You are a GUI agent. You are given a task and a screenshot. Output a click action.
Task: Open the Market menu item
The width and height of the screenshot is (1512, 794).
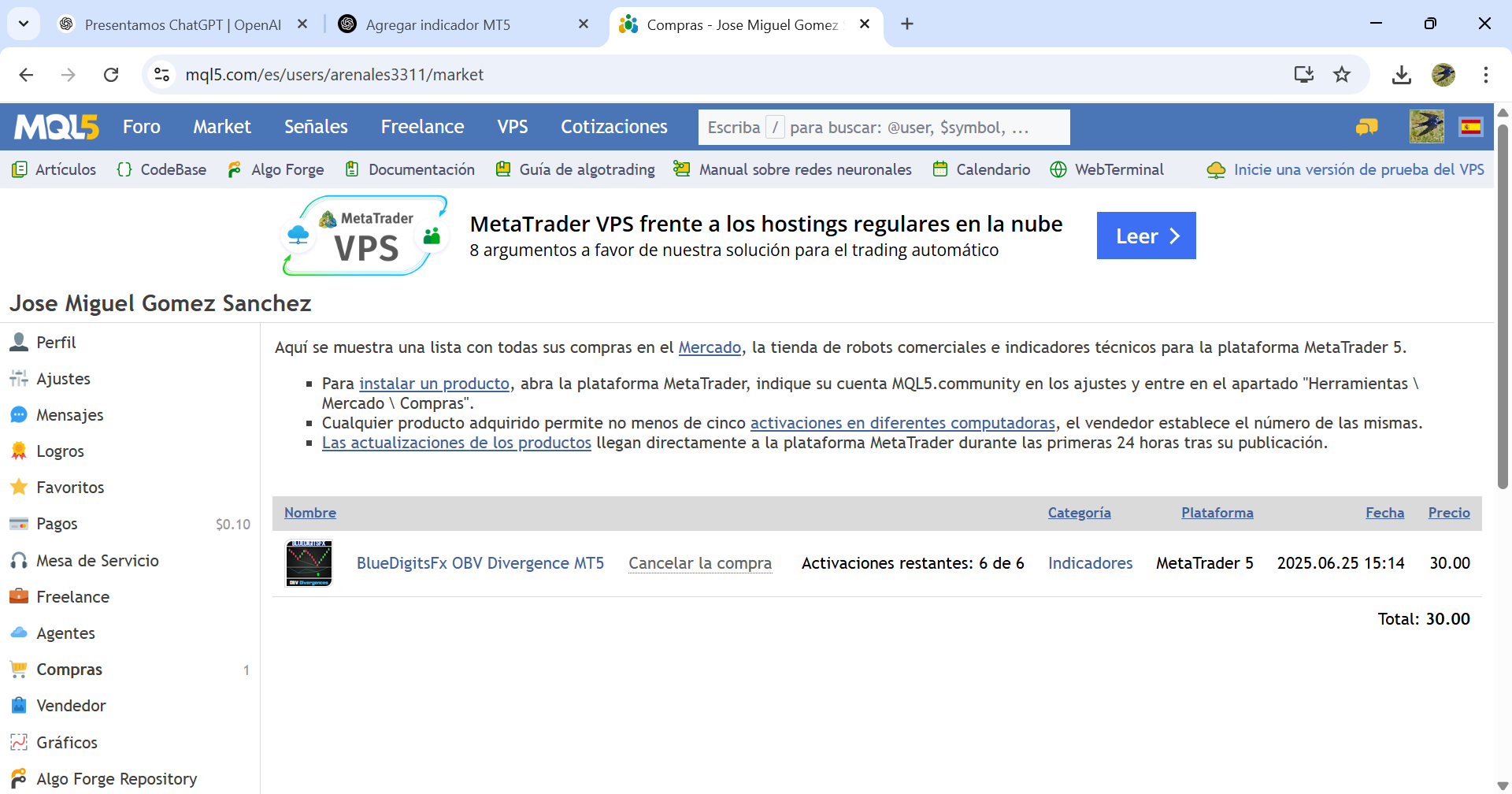[x=222, y=127]
